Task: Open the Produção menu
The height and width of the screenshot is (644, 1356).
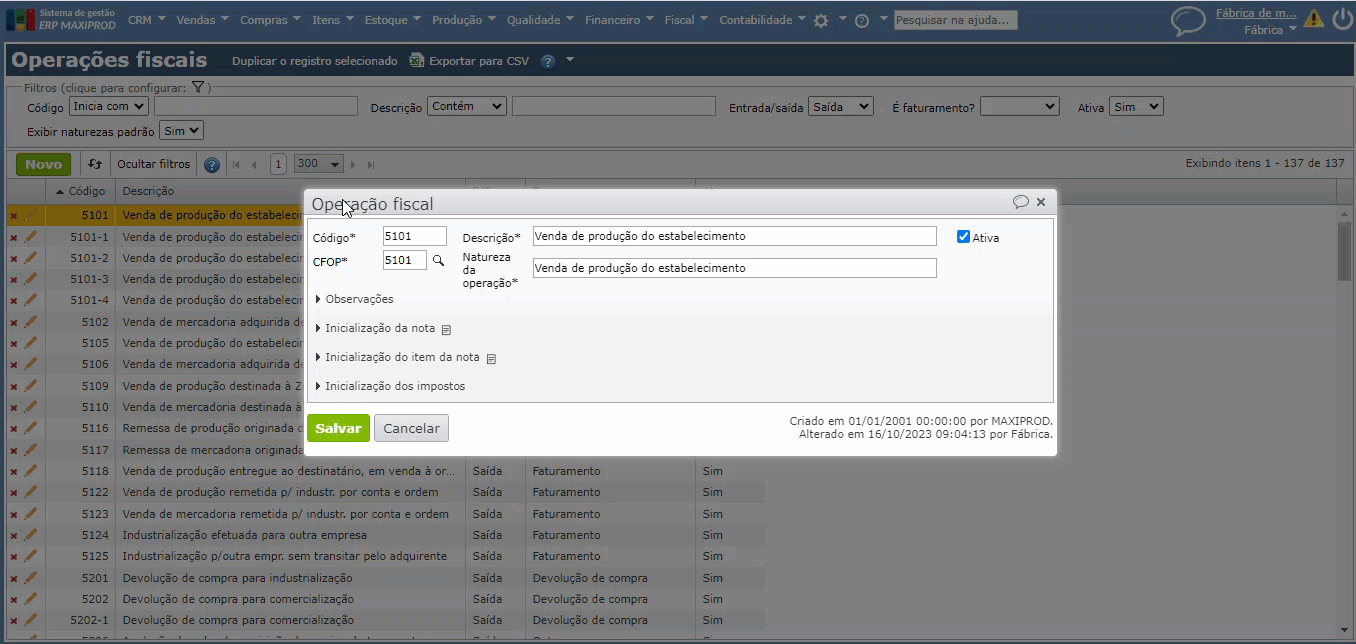Action: point(464,20)
